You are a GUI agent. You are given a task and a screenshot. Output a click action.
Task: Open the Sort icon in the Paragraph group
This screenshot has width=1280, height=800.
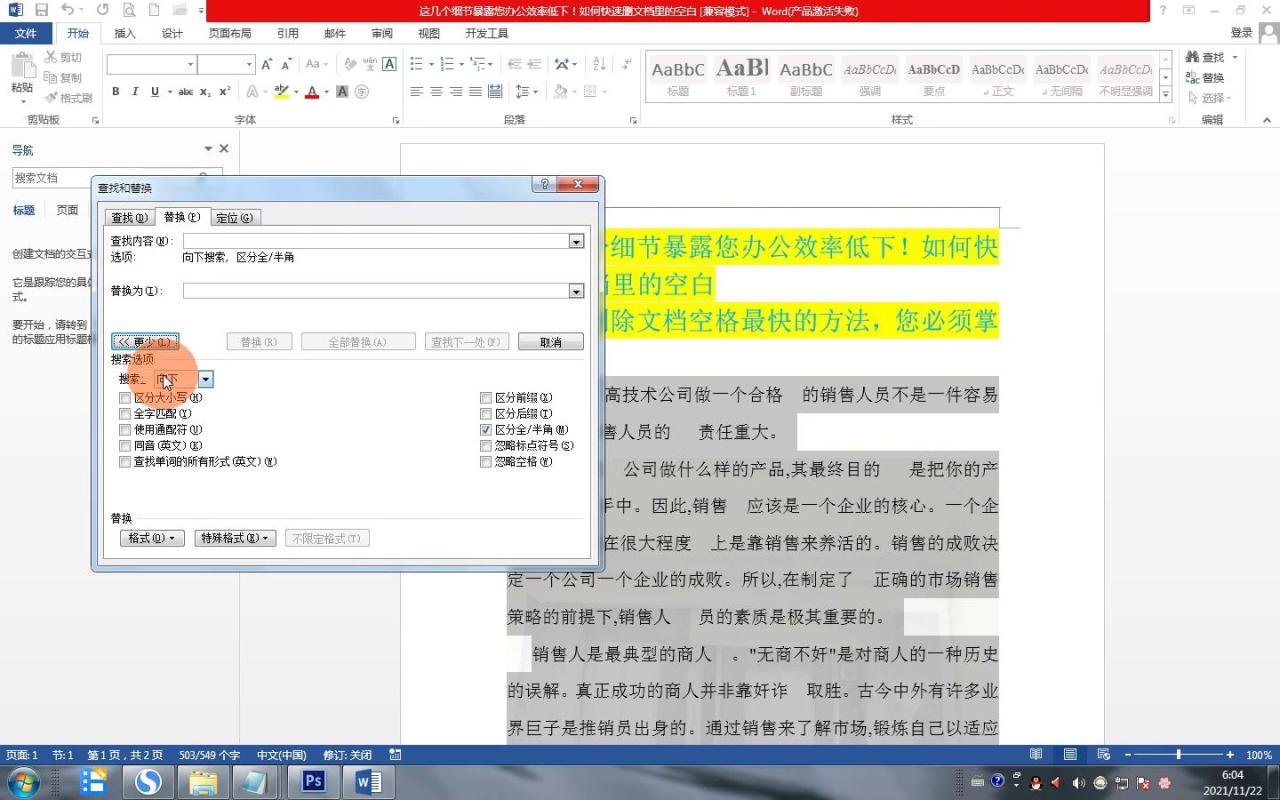601,62
